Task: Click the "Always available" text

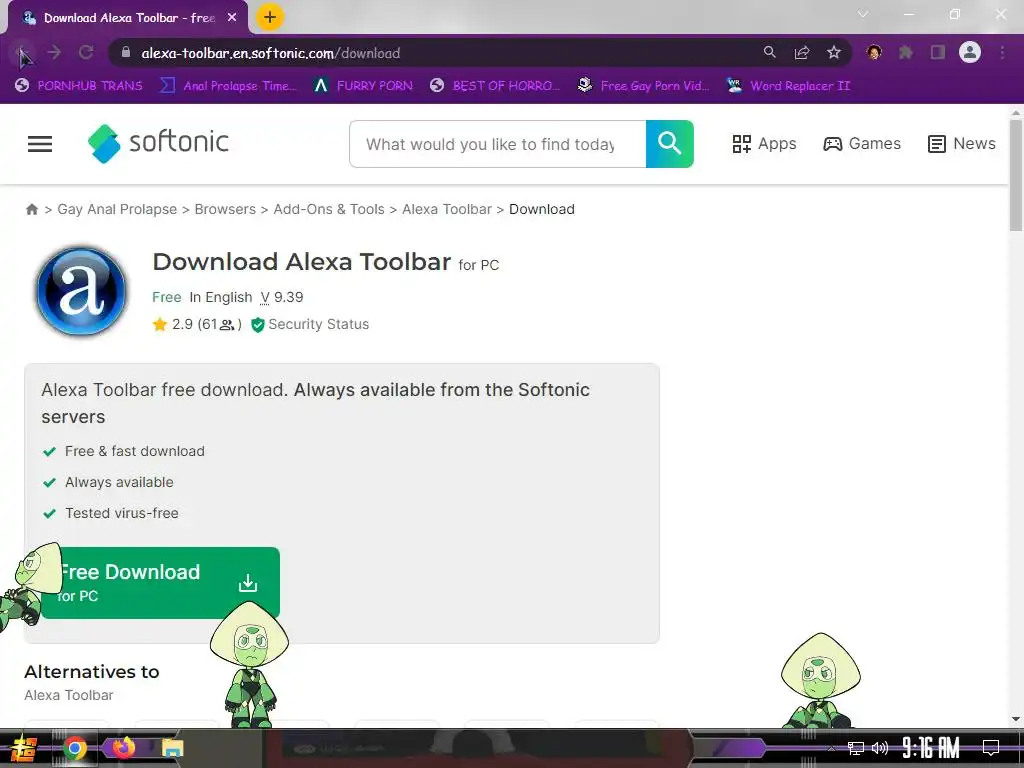Action: point(119,483)
